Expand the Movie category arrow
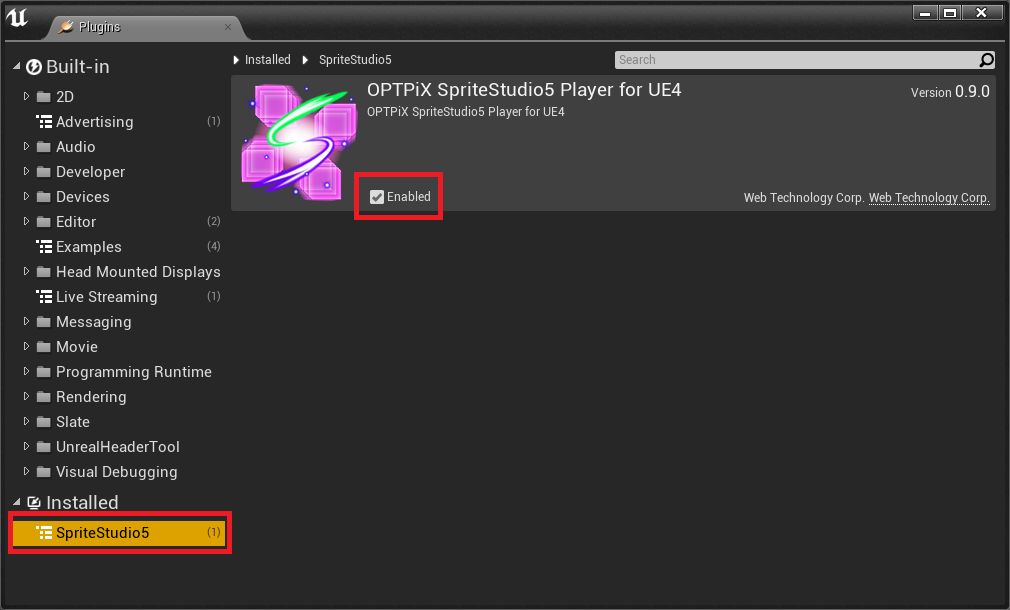This screenshot has width=1010, height=610. [x=26, y=346]
